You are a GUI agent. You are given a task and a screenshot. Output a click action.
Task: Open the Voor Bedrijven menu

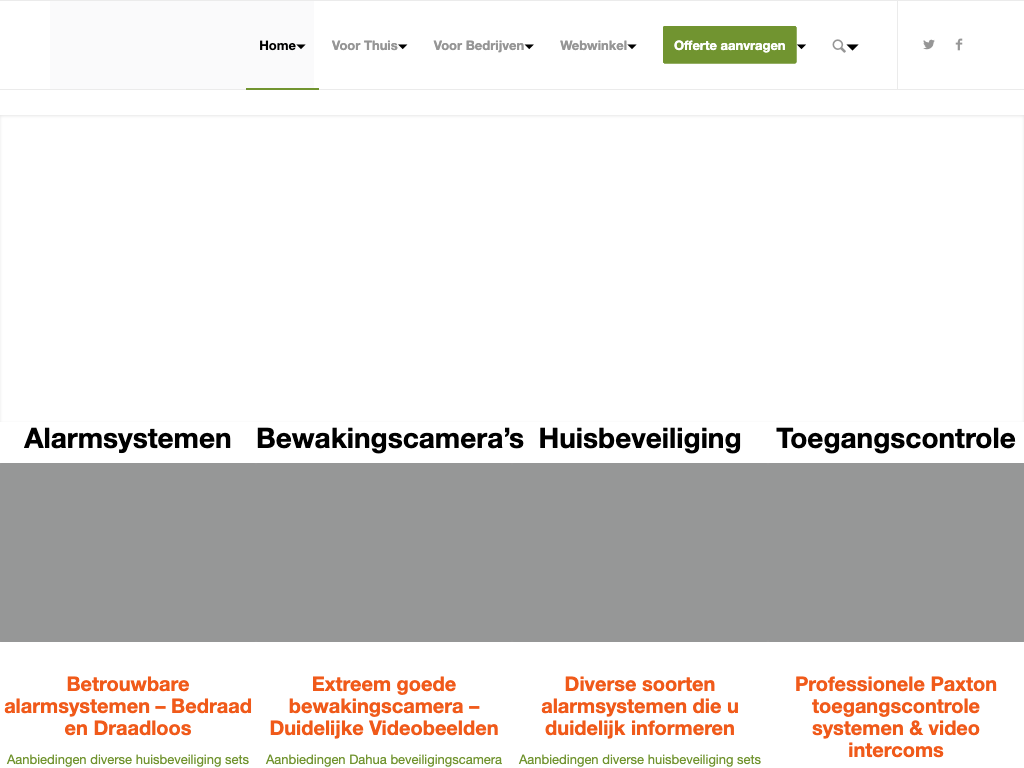click(479, 46)
